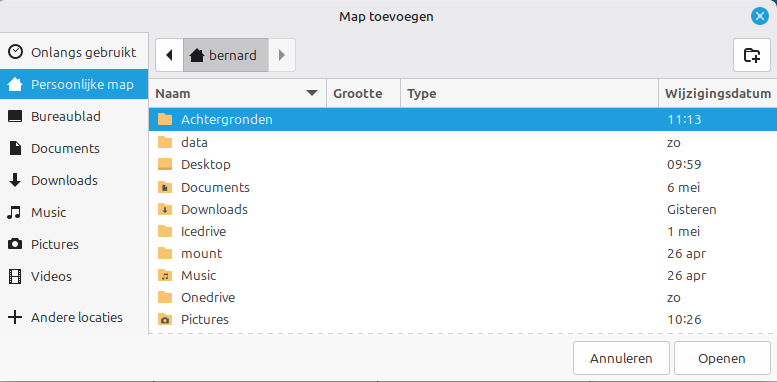
Task: Click the Pictures folder icon in list
Action: point(165,320)
